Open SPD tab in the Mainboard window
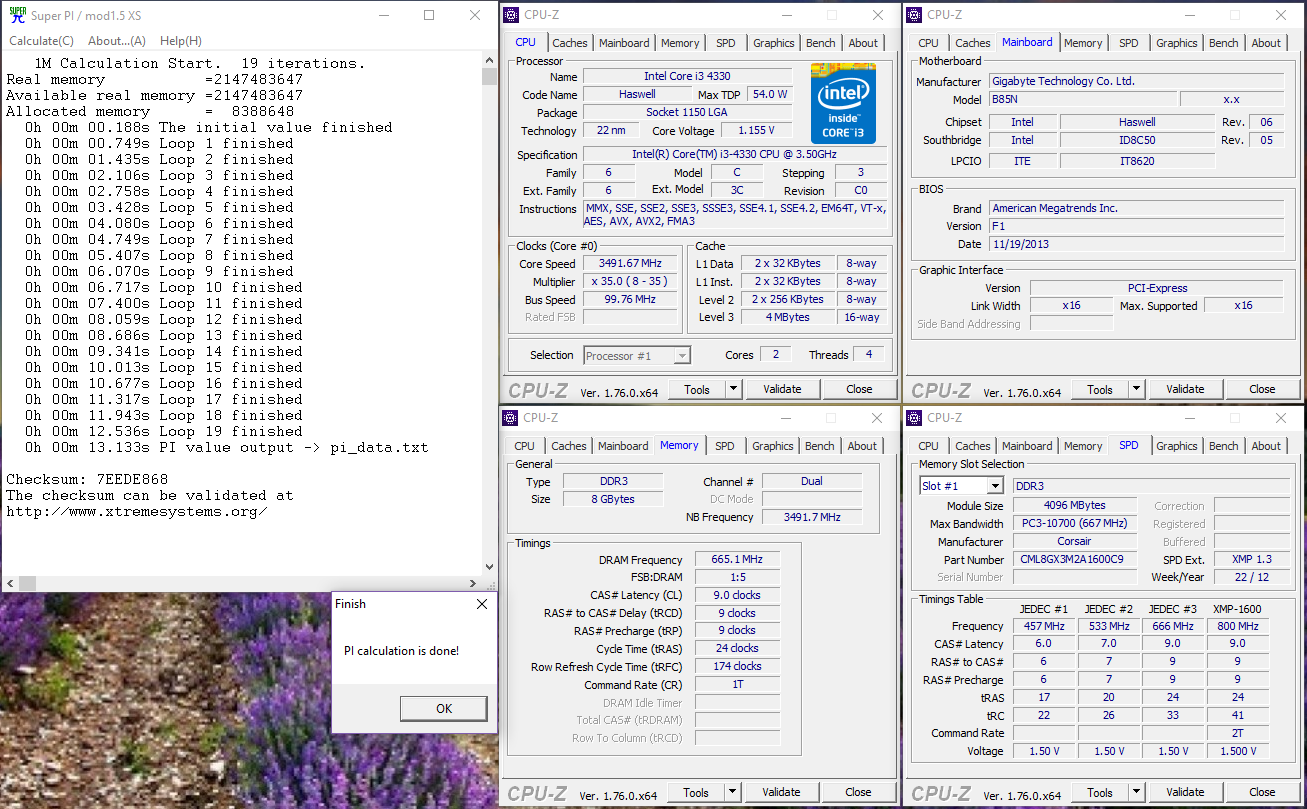Screen dimensions: 1307x809 tap(1128, 43)
